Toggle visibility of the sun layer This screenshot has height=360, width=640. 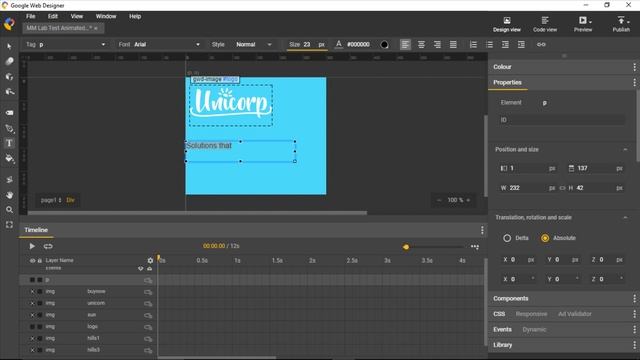coord(32,315)
